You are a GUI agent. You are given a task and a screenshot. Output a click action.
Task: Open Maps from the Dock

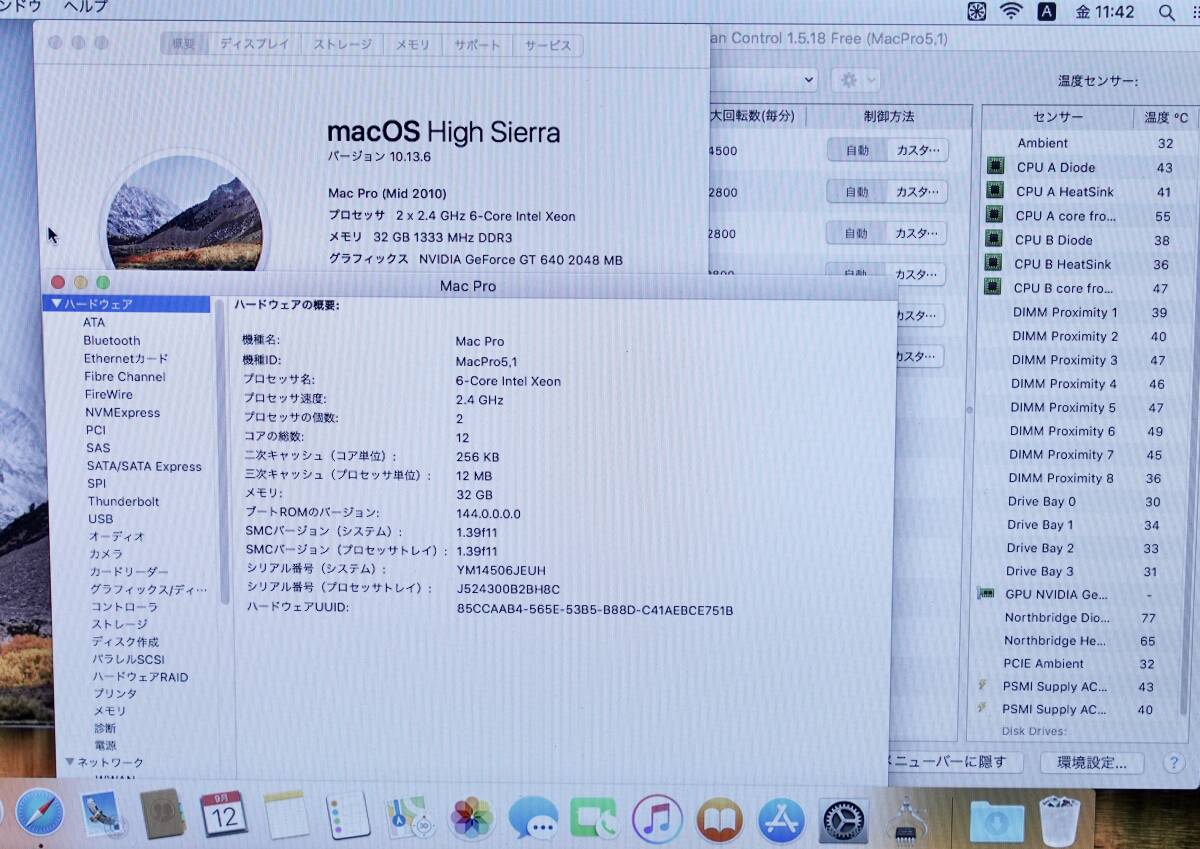tap(409, 818)
